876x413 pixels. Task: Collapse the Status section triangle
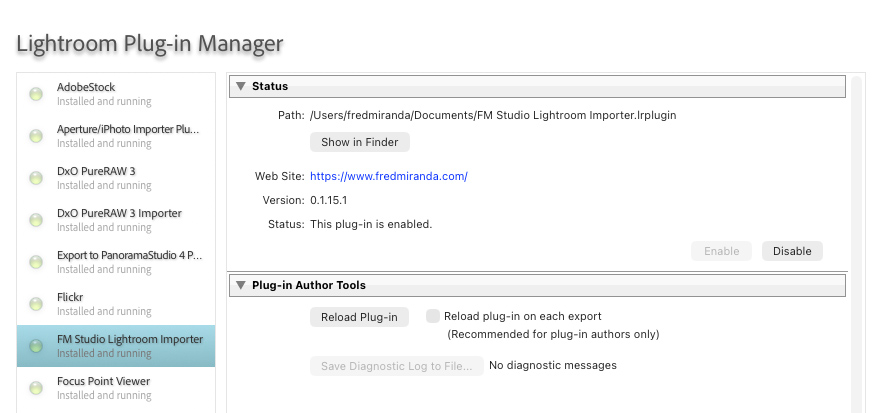pyautogui.click(x=241, y=86)
